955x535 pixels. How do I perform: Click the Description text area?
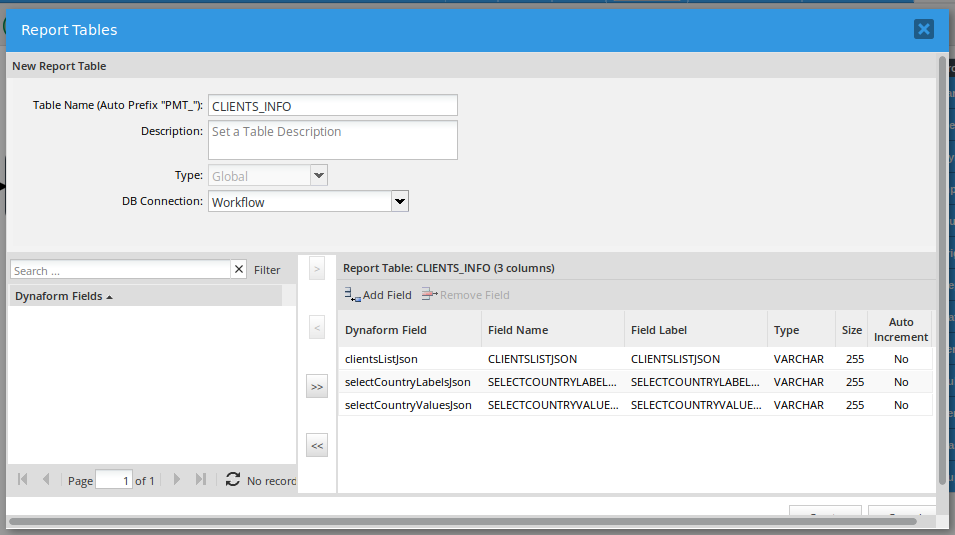tap(332, 140)
